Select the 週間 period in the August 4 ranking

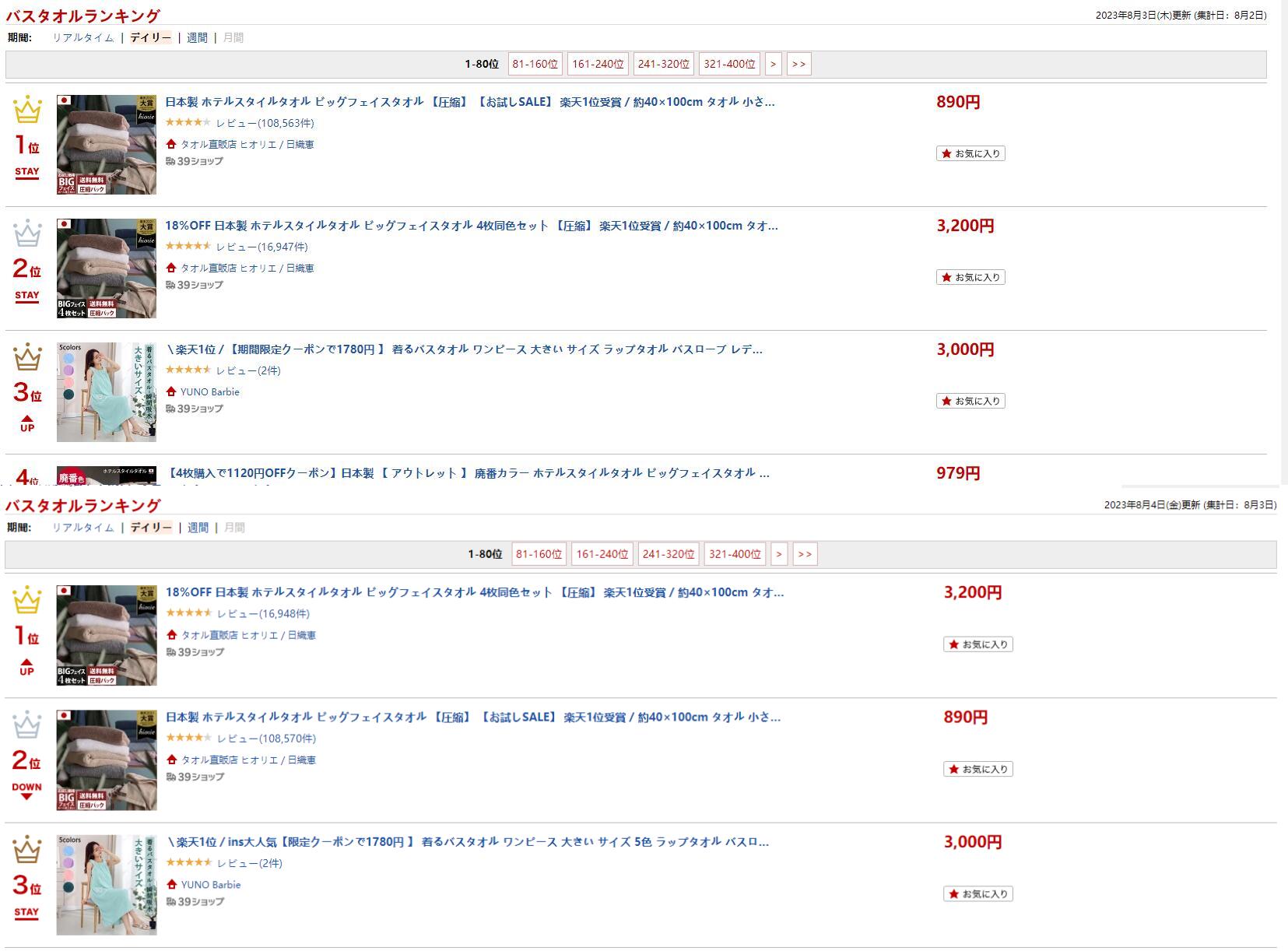tap(198, 528)
